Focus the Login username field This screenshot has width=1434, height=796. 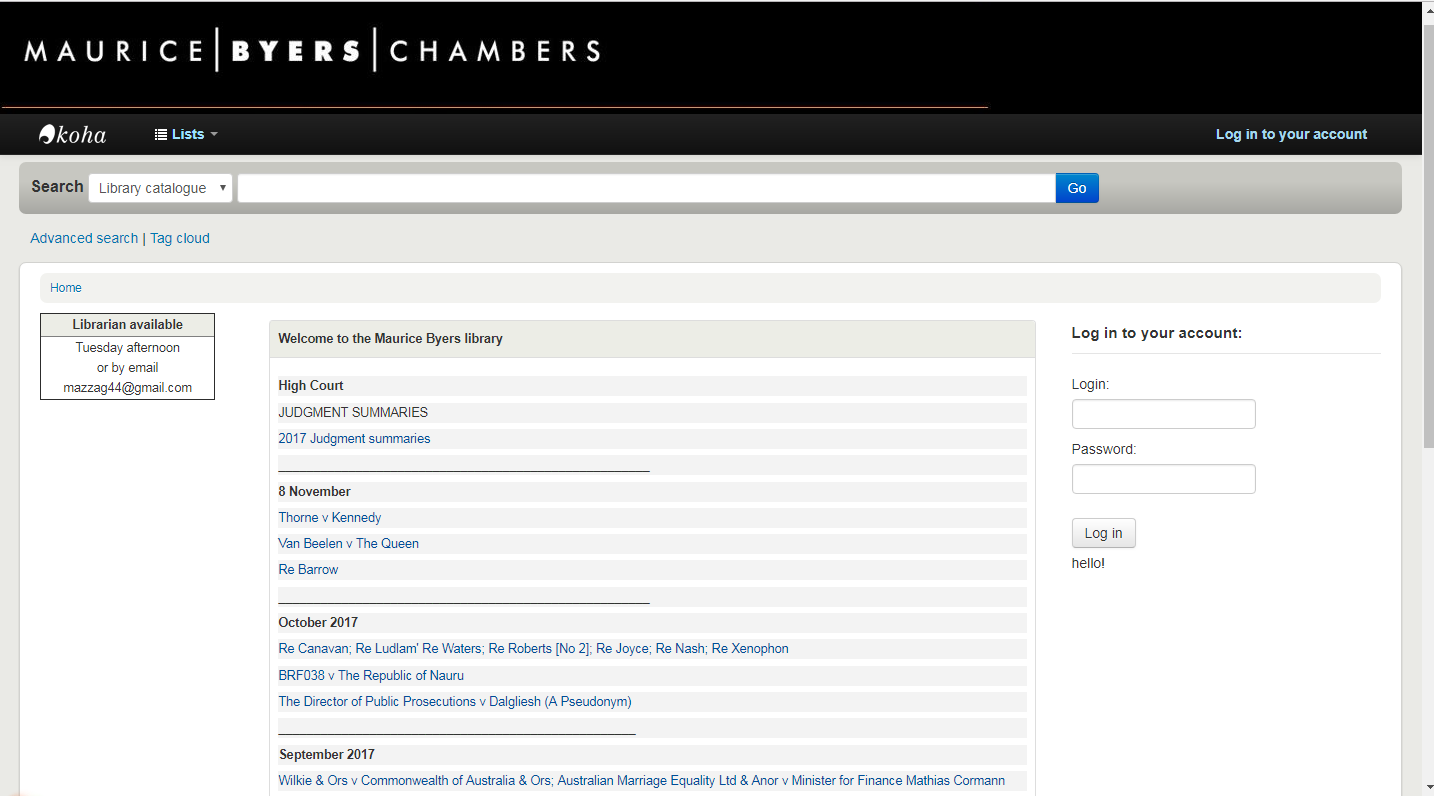1163,414
